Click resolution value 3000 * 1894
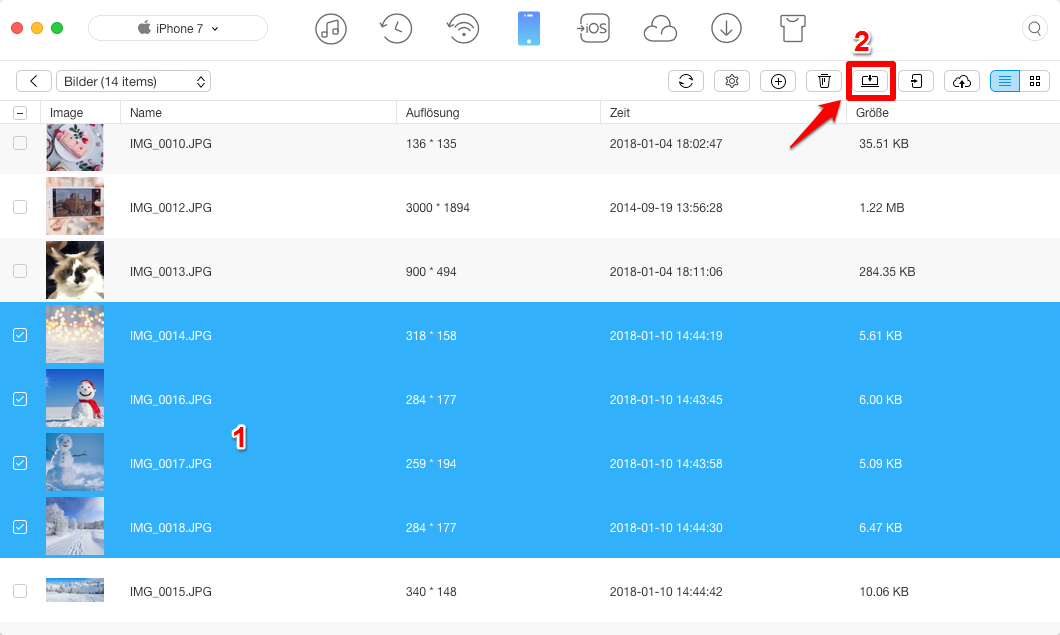The image size is (1060, 635). tap(438, 208)
